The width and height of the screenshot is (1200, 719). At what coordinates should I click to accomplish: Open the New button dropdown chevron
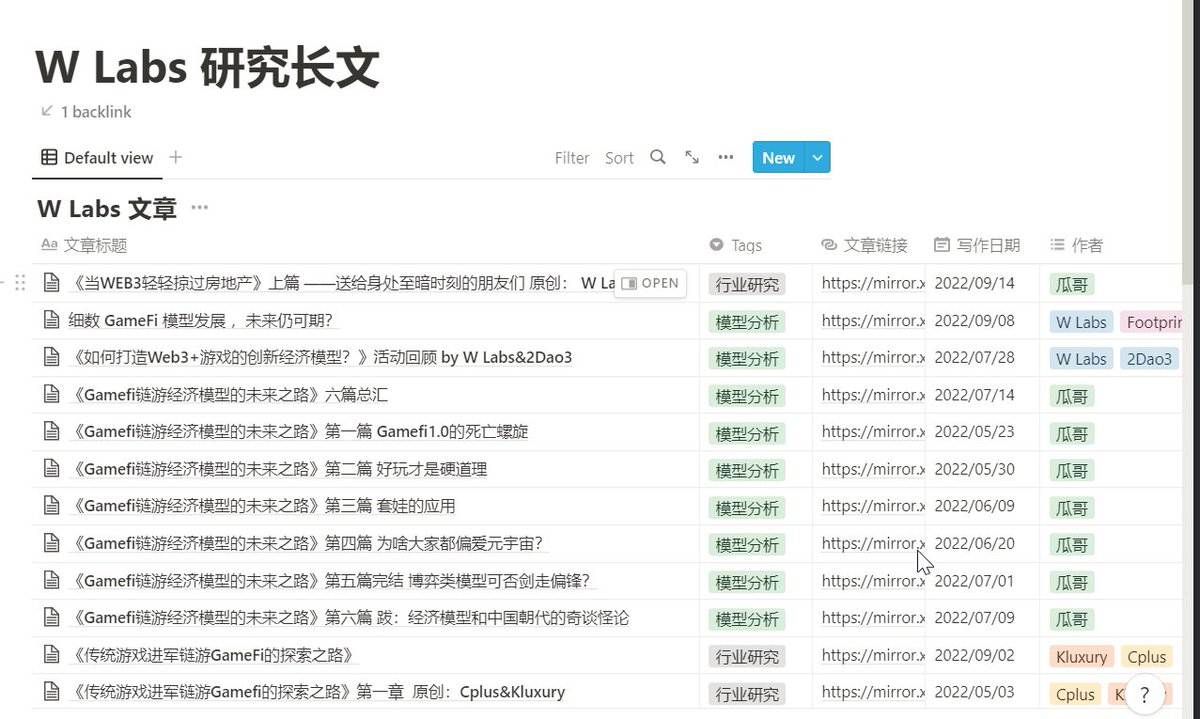817,157
